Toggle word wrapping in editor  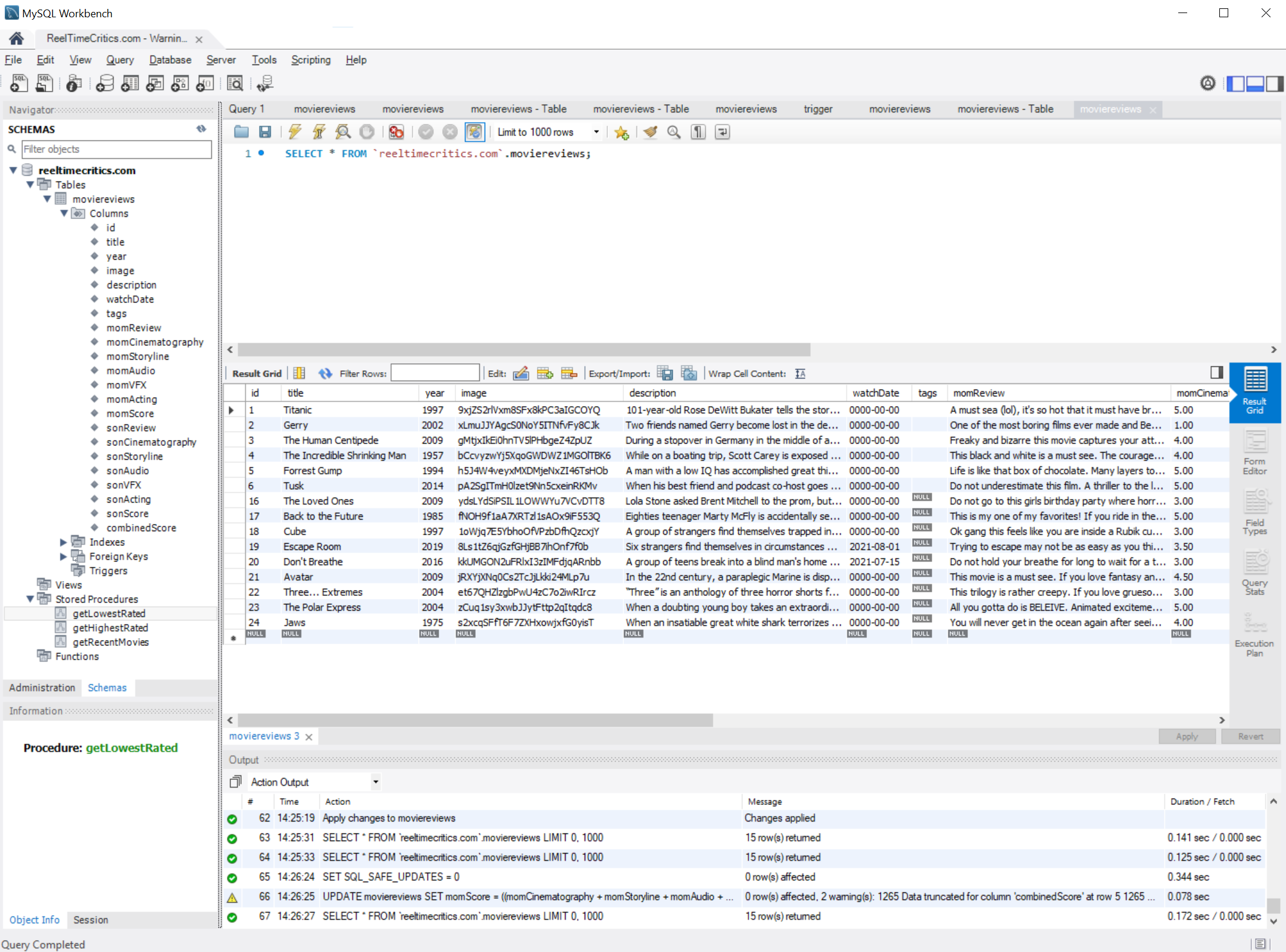(x=722, y=132)
